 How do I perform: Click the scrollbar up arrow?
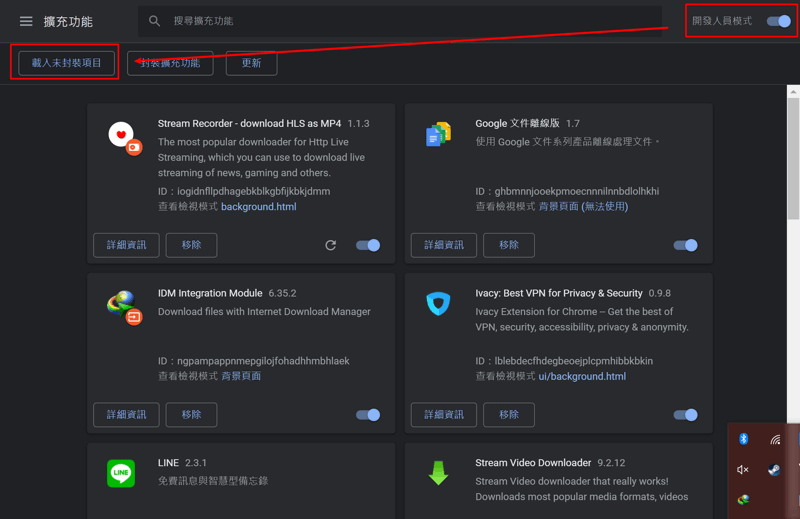pyautogui.click(x=793, y=92)
